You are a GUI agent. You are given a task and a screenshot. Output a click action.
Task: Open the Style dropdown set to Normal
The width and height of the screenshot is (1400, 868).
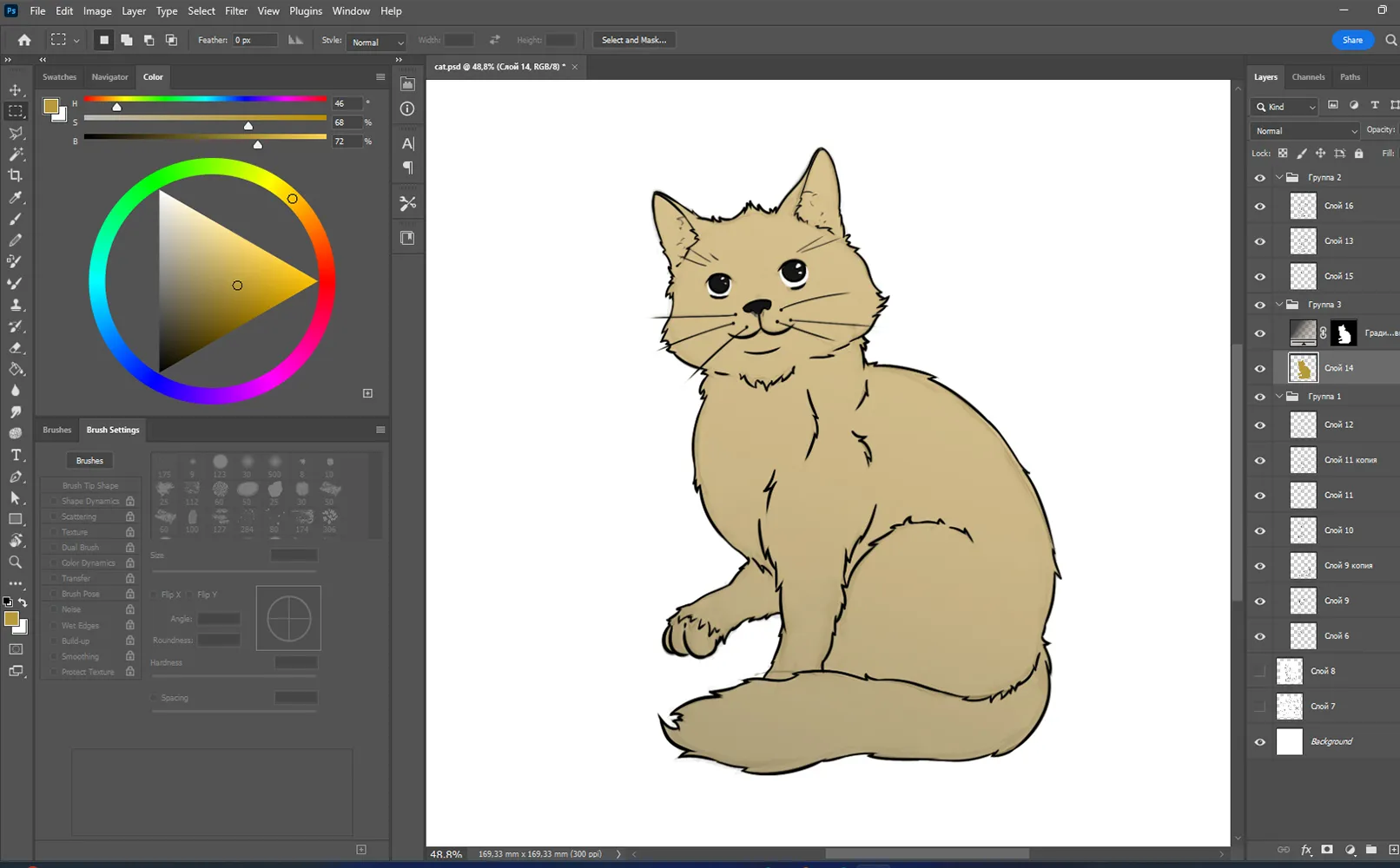(376, 42)
